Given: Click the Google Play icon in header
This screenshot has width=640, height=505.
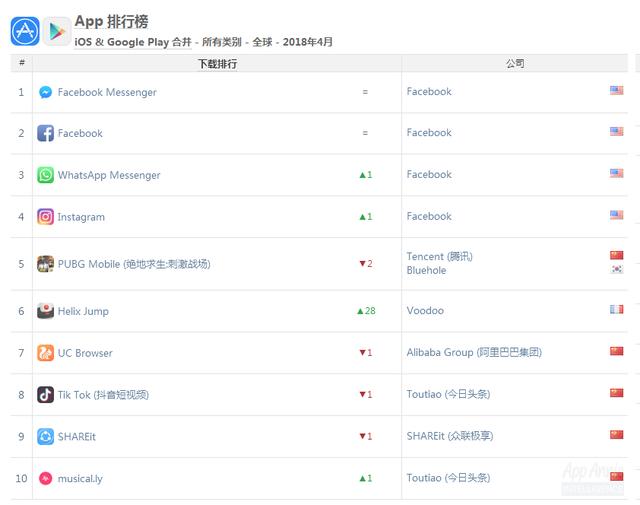Looking at the screenshot, I should (57, 31).
